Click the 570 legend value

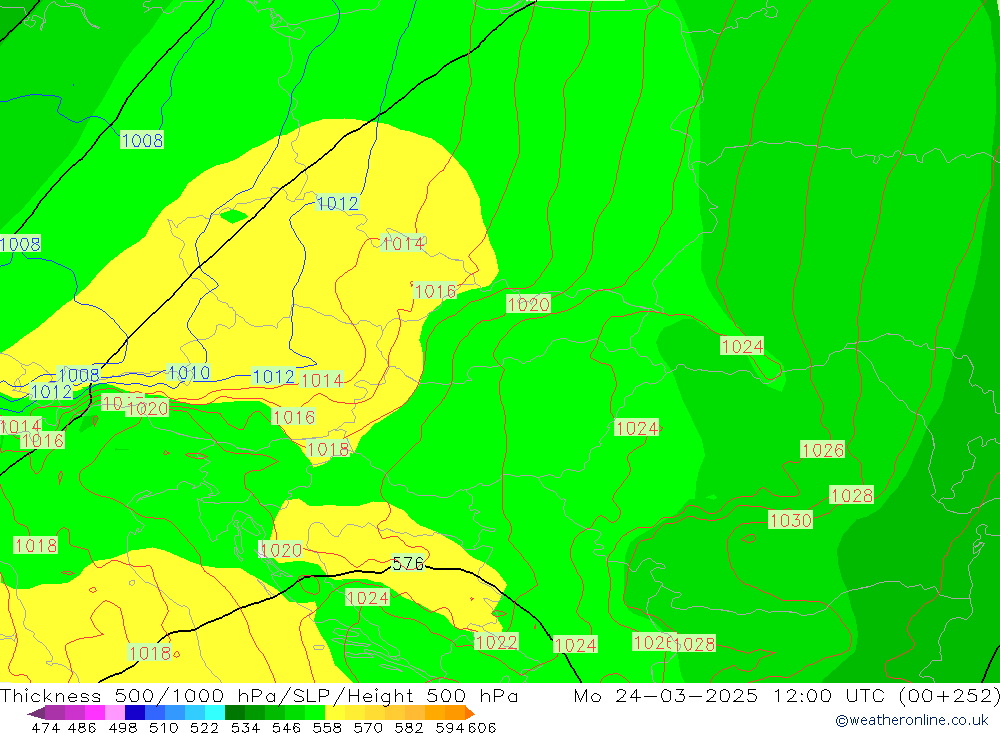(367, 727)
